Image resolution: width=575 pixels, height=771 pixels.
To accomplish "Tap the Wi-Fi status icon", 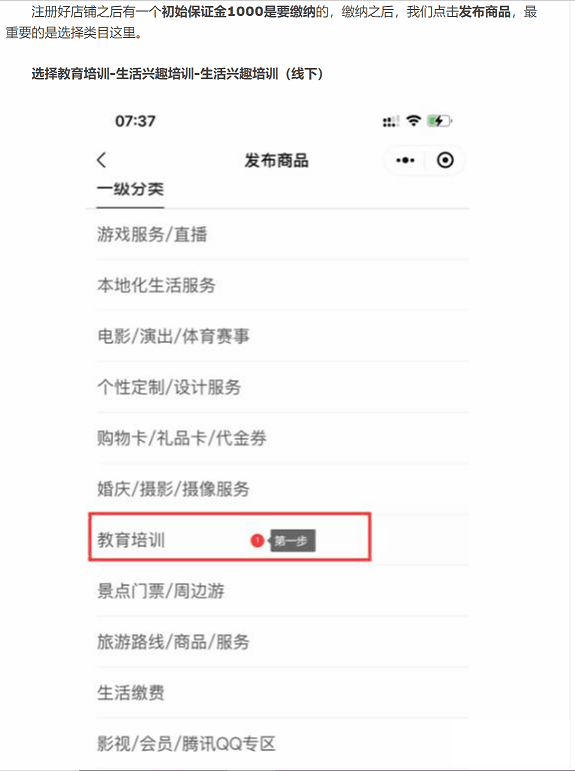I will pos(414,120).
